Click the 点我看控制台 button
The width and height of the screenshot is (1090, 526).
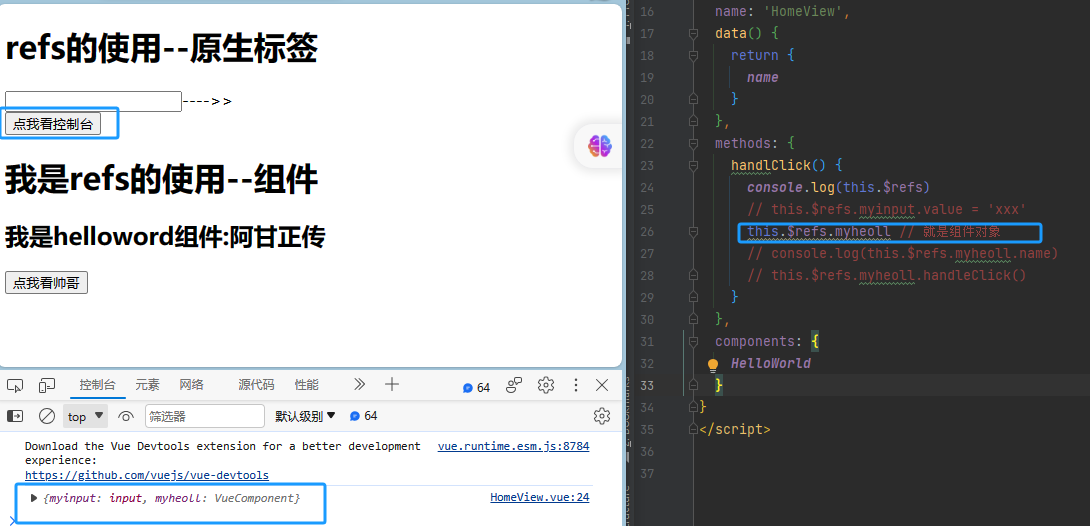click(53, 124)
